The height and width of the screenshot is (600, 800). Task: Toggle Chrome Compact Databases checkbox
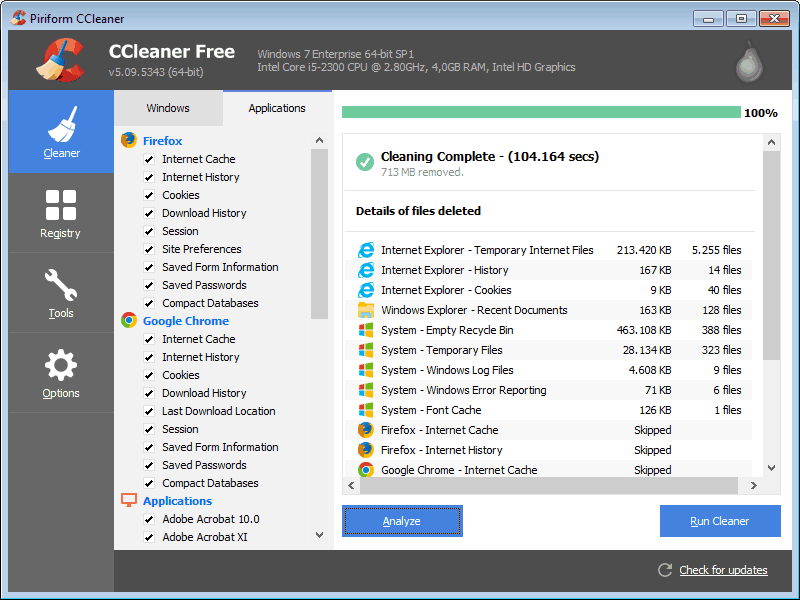coord(149,483)
